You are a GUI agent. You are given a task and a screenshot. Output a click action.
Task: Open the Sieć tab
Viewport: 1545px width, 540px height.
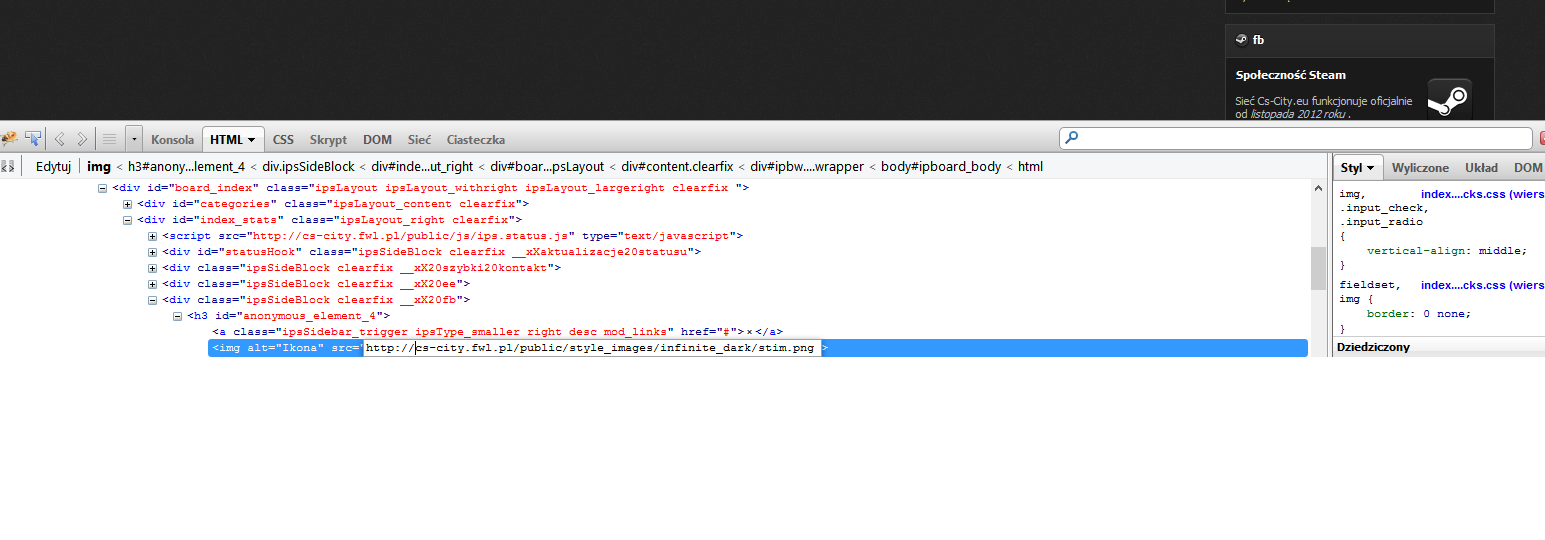click(x=419, y=140)
